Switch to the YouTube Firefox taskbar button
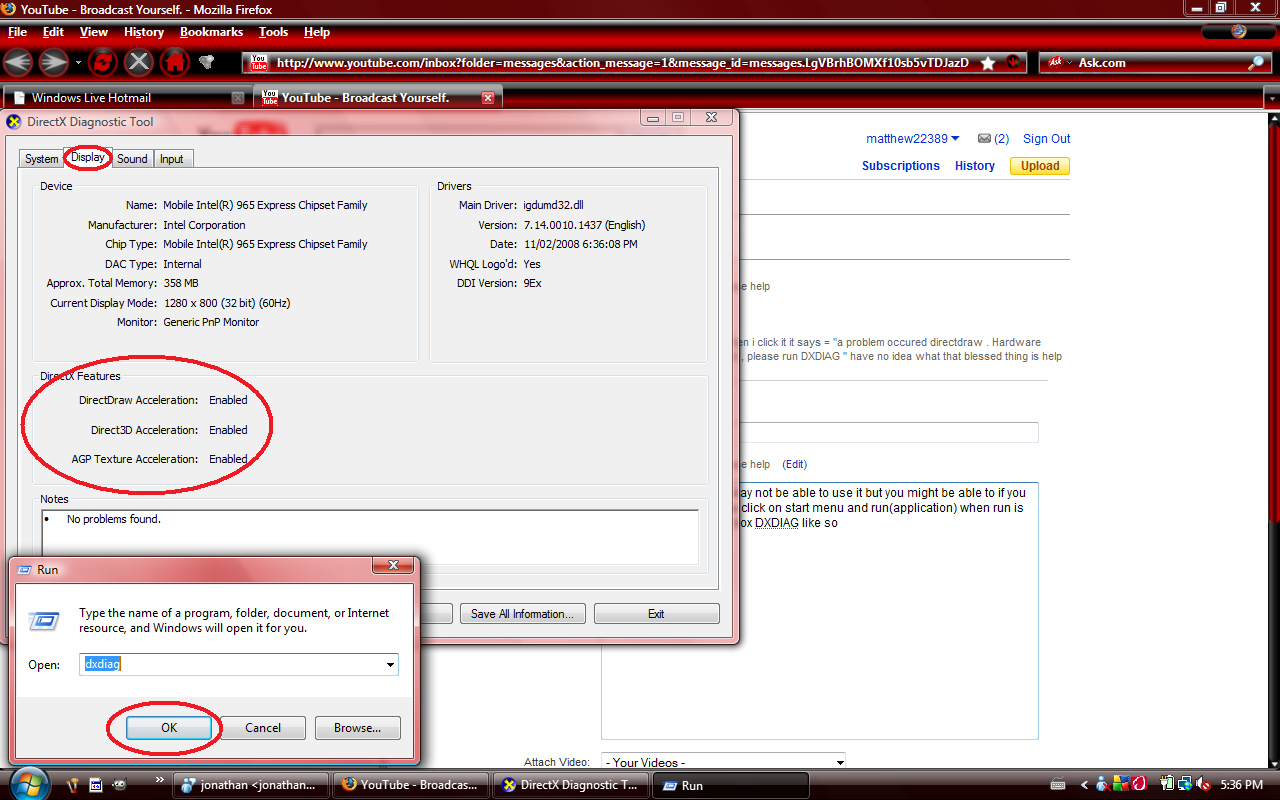 click(411, 785)
